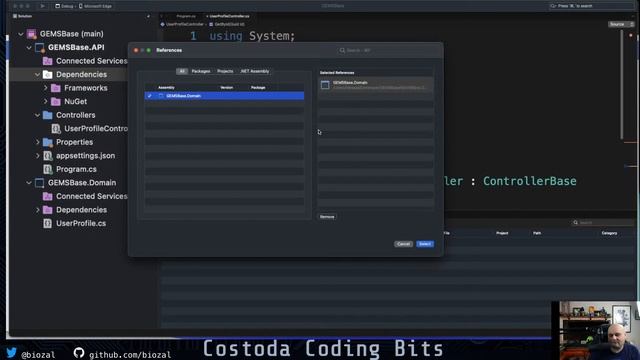This screenshot has height=360, width=640.
Task: Click the Run play button in toolbar
Action: point(42,6)
